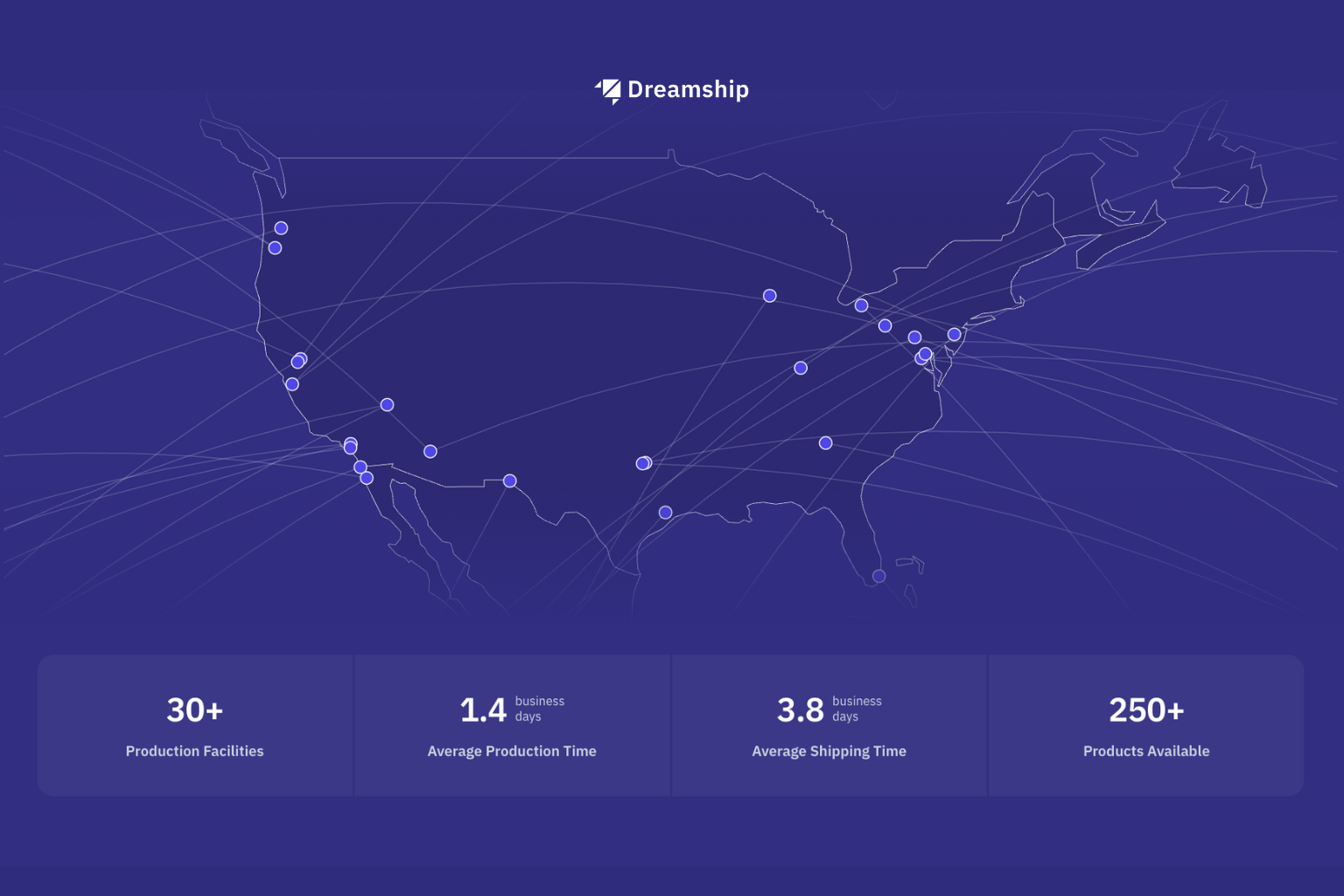1344x896 pixels.
Task: Click the Las Vegas area map marker
Action: [387, 405]
